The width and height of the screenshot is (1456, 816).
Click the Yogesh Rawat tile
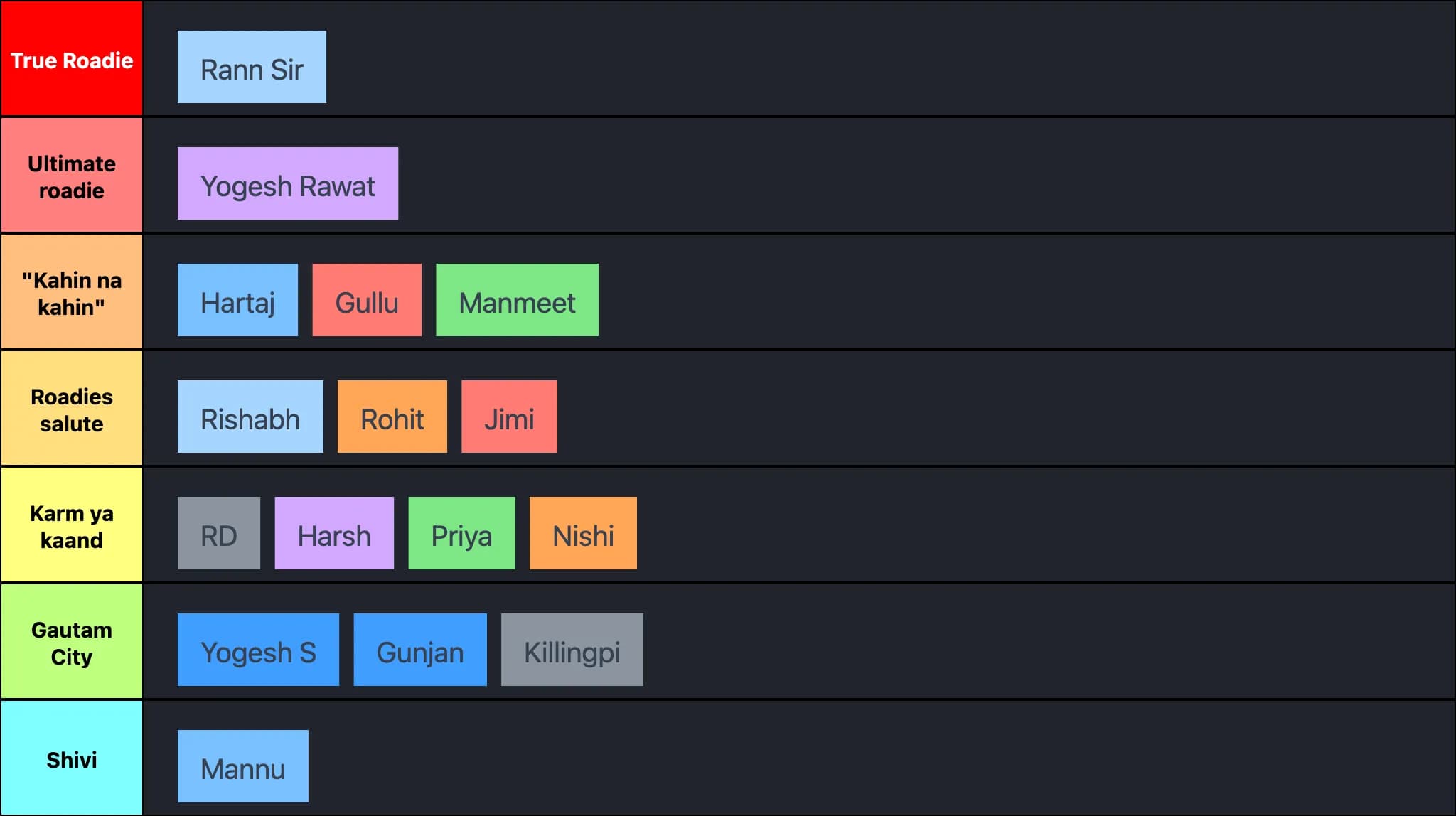click(288, 183)
